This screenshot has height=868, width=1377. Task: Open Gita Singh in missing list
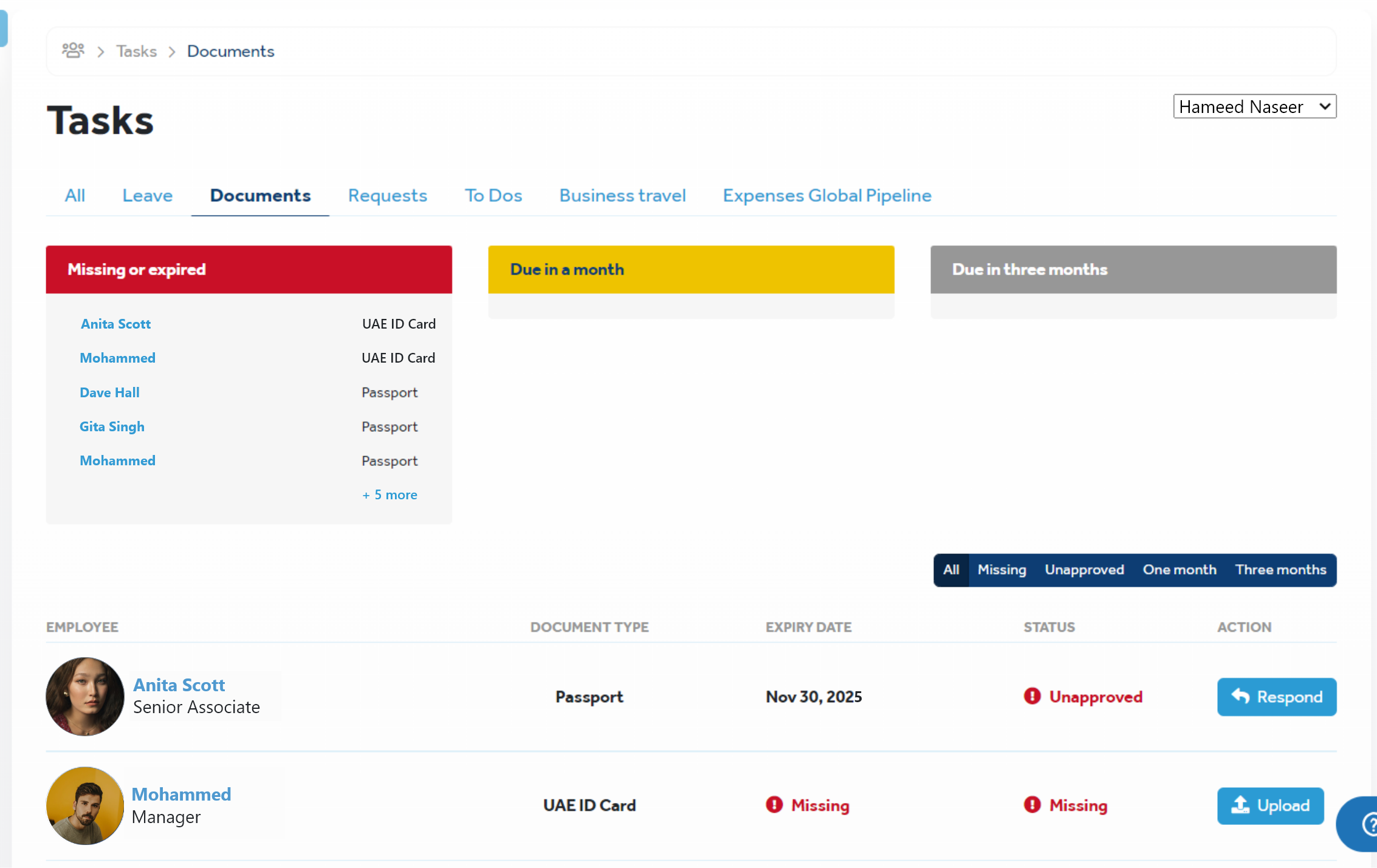(x=112, y=426)
